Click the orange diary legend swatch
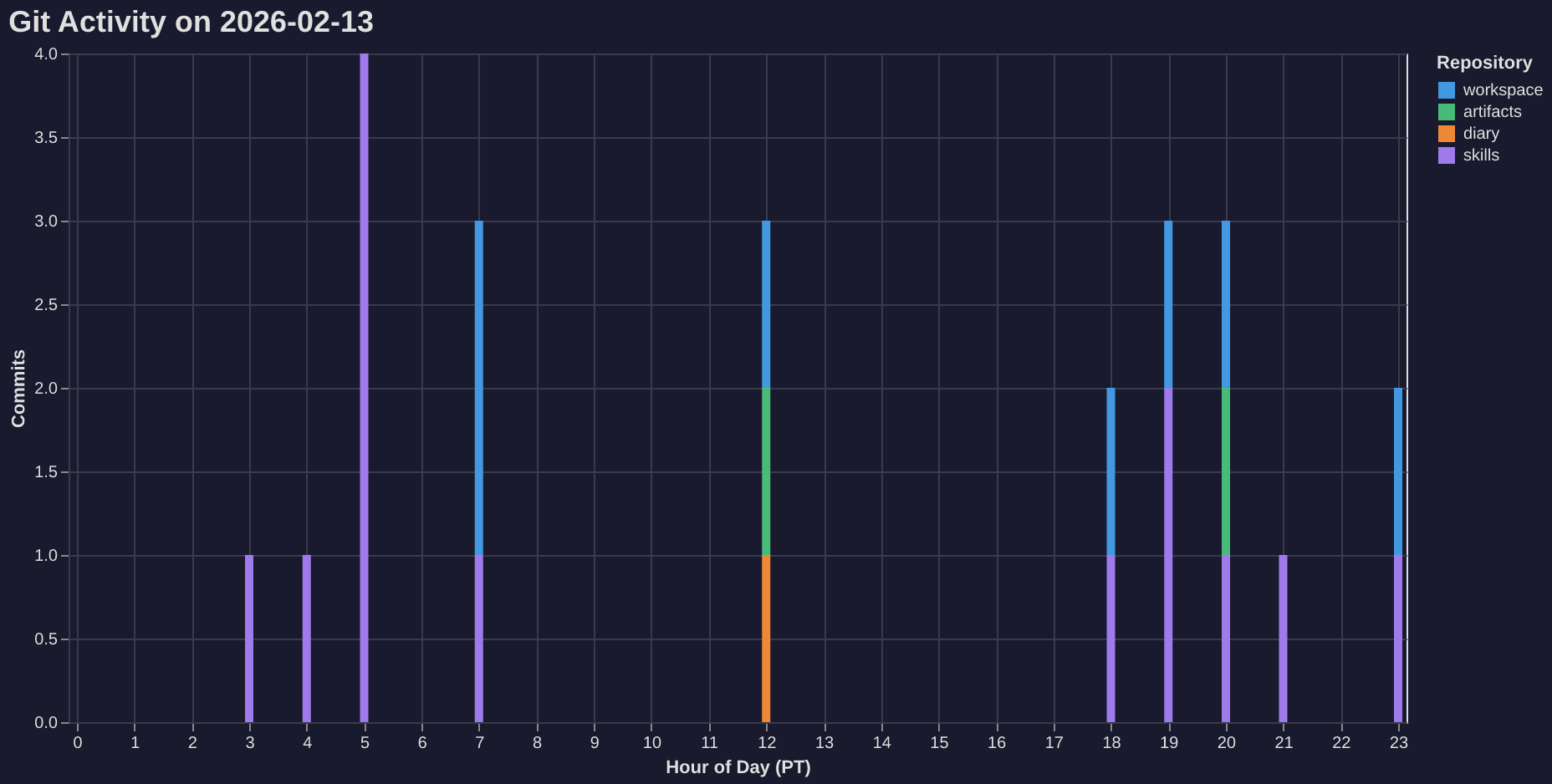 click(x=1446, y=133)
